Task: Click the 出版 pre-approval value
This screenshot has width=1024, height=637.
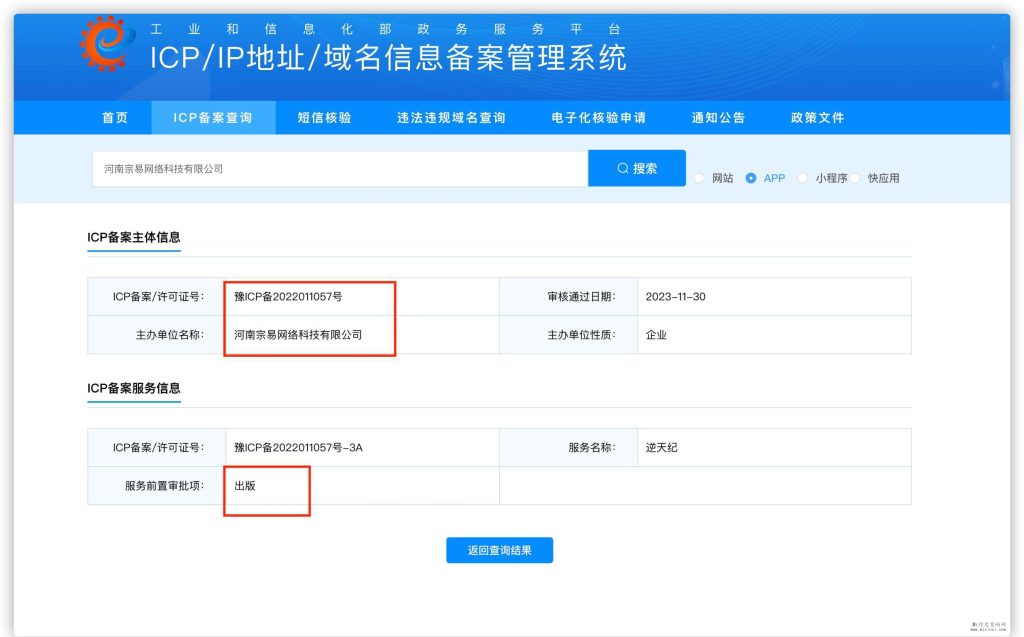Action: point(245,486)
